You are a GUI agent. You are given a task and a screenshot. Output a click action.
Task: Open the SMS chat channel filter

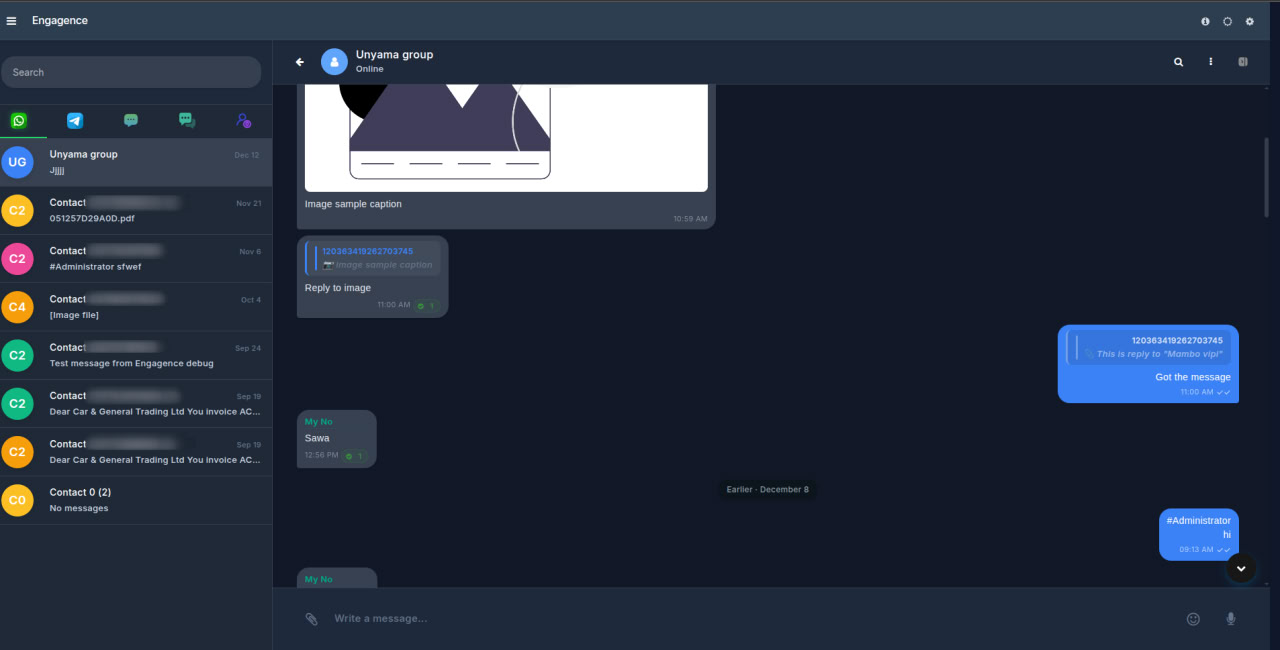pos(130,120)
